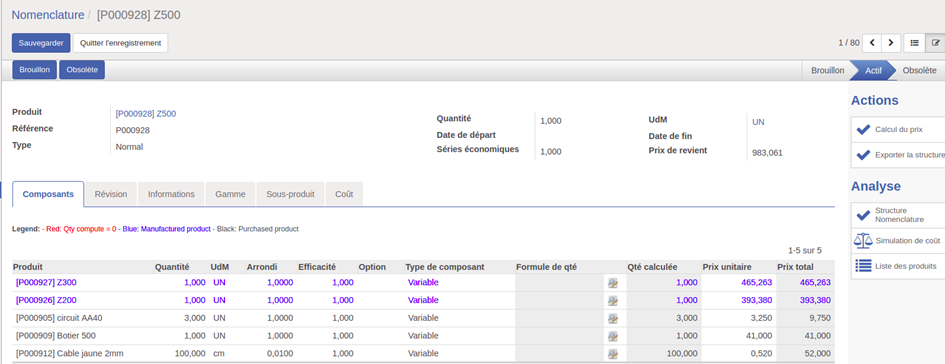Navigate to Nomenclature breadcrumb
The height and width of the screenshot is (364, 945).
48,14
